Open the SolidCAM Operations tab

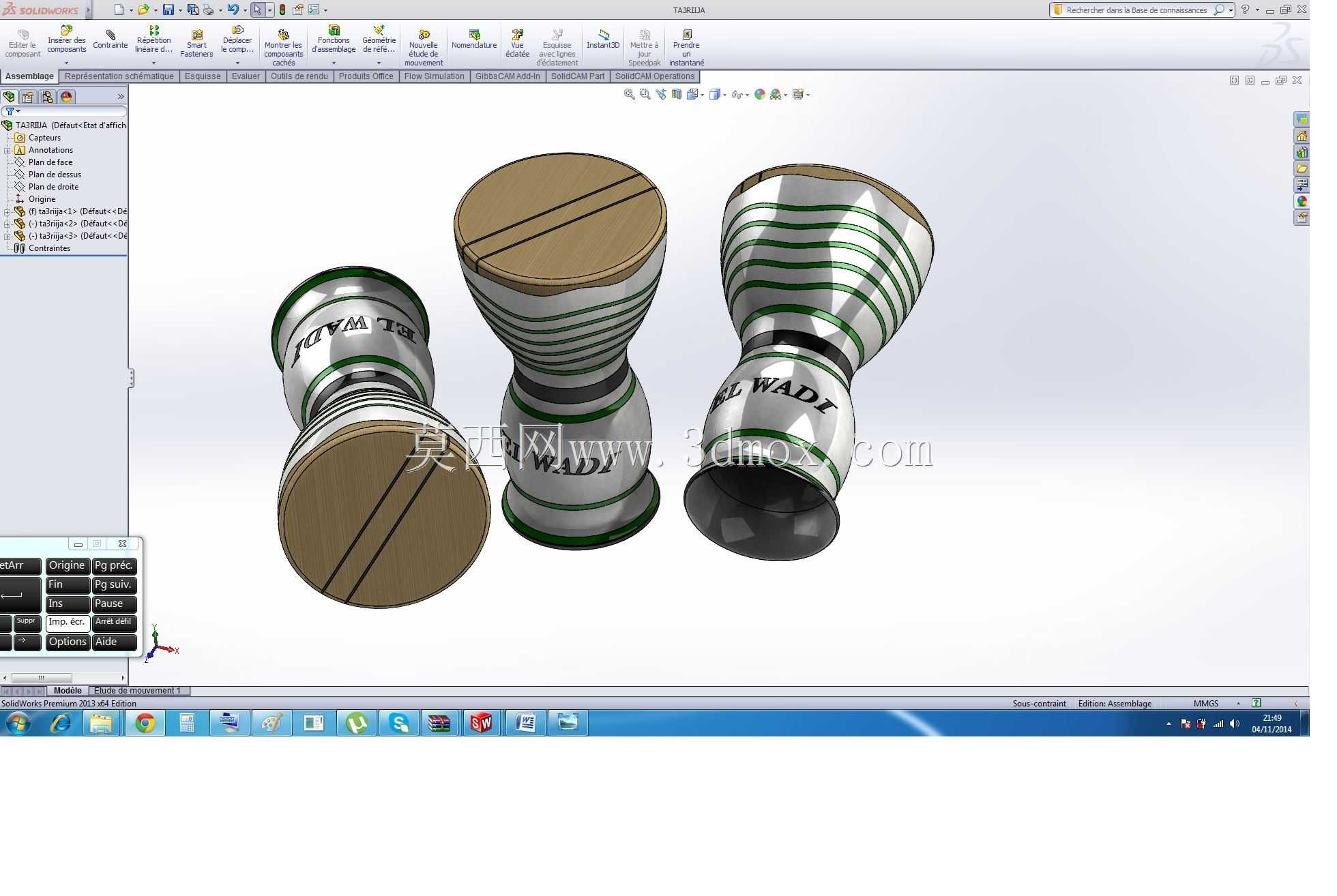coord(655,76)
